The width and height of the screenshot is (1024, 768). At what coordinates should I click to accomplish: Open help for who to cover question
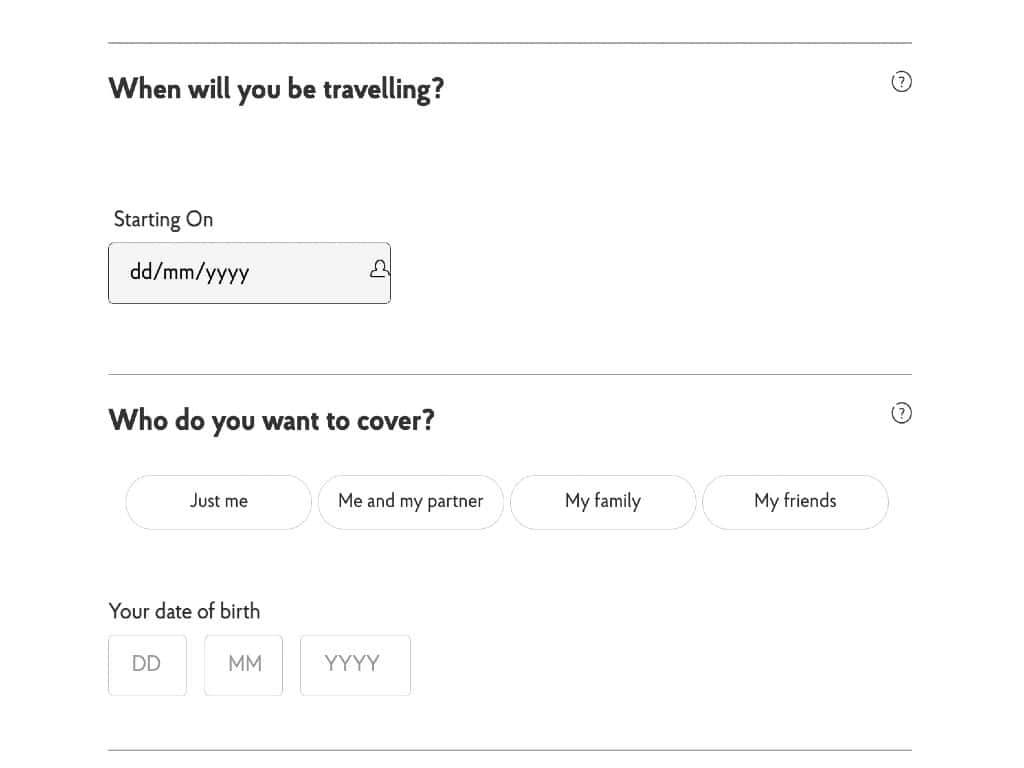pos(901,413)
